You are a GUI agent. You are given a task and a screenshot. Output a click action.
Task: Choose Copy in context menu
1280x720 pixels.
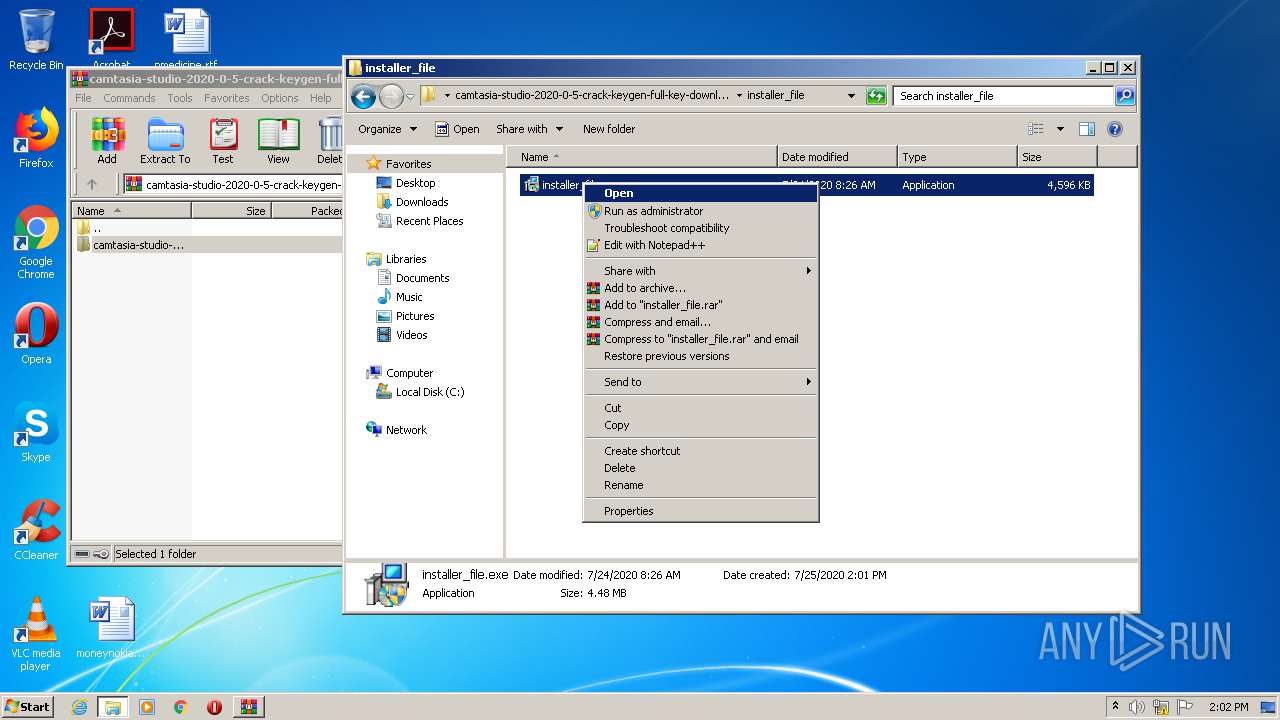[701, 425]
